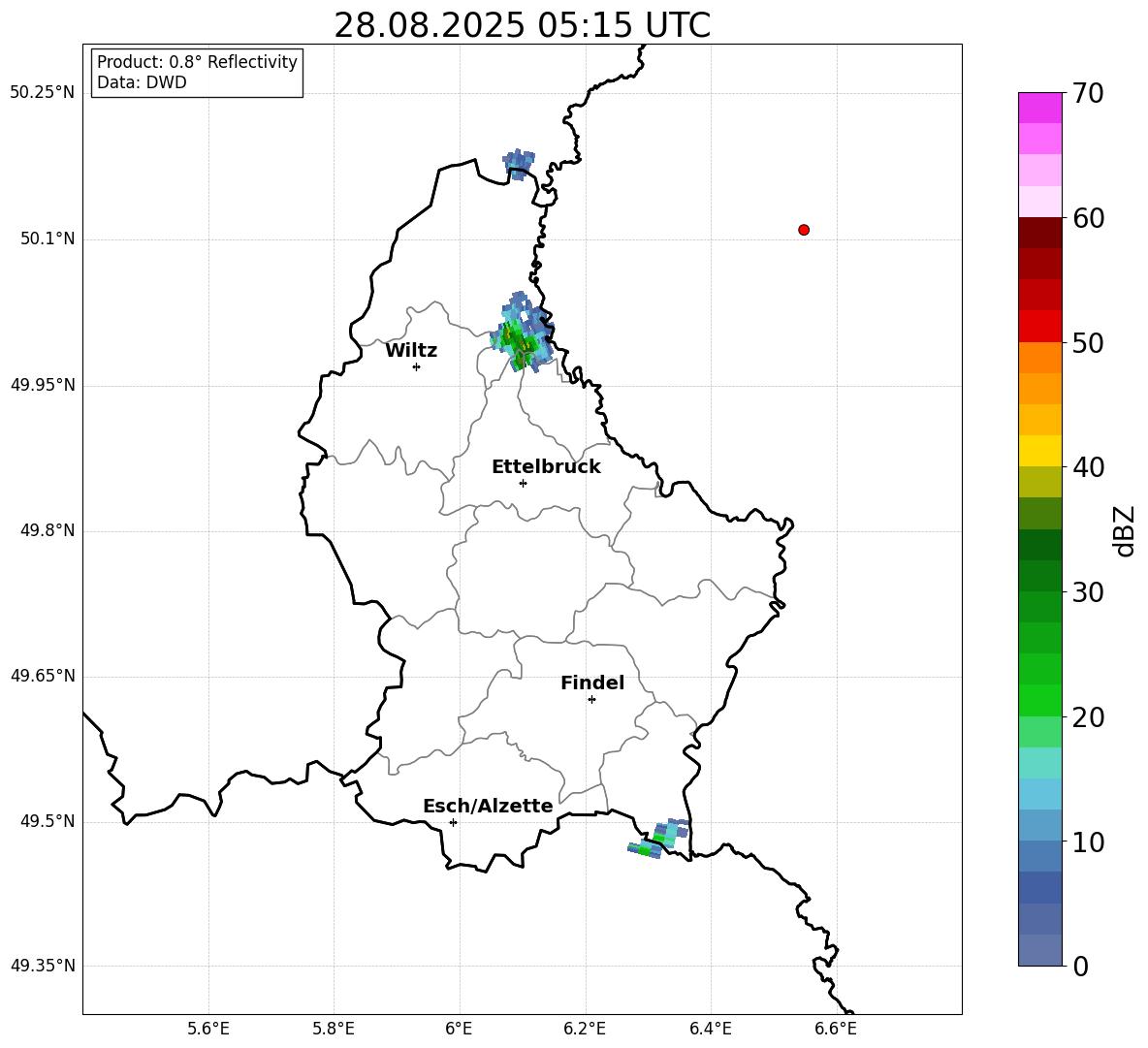The width and height of the screenshot is (1148, 1048).
Task: Click the magenta swatch near 70 dBZ
Action: [x=1039, y=108]
